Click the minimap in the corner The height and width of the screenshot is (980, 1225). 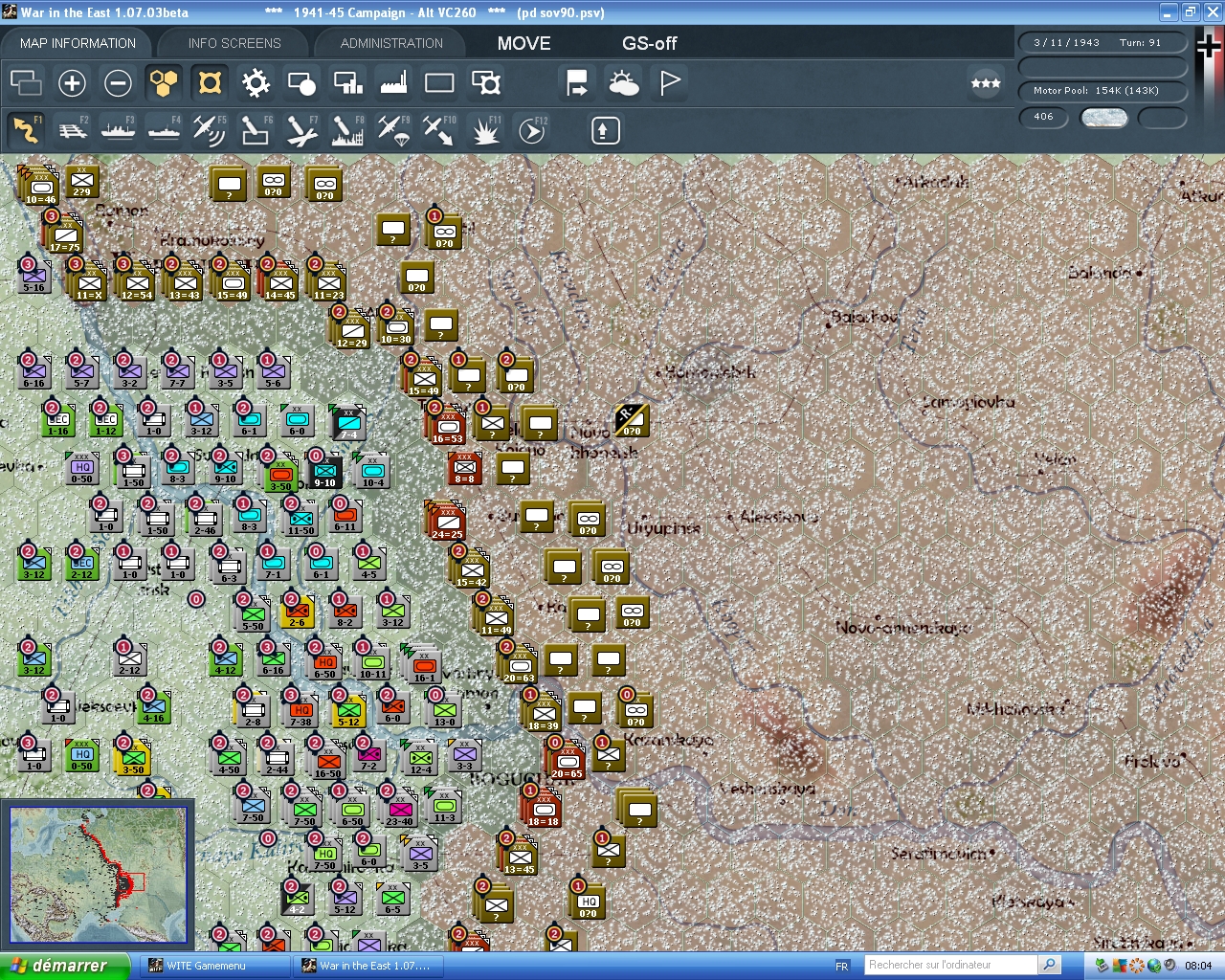(99, 875)
